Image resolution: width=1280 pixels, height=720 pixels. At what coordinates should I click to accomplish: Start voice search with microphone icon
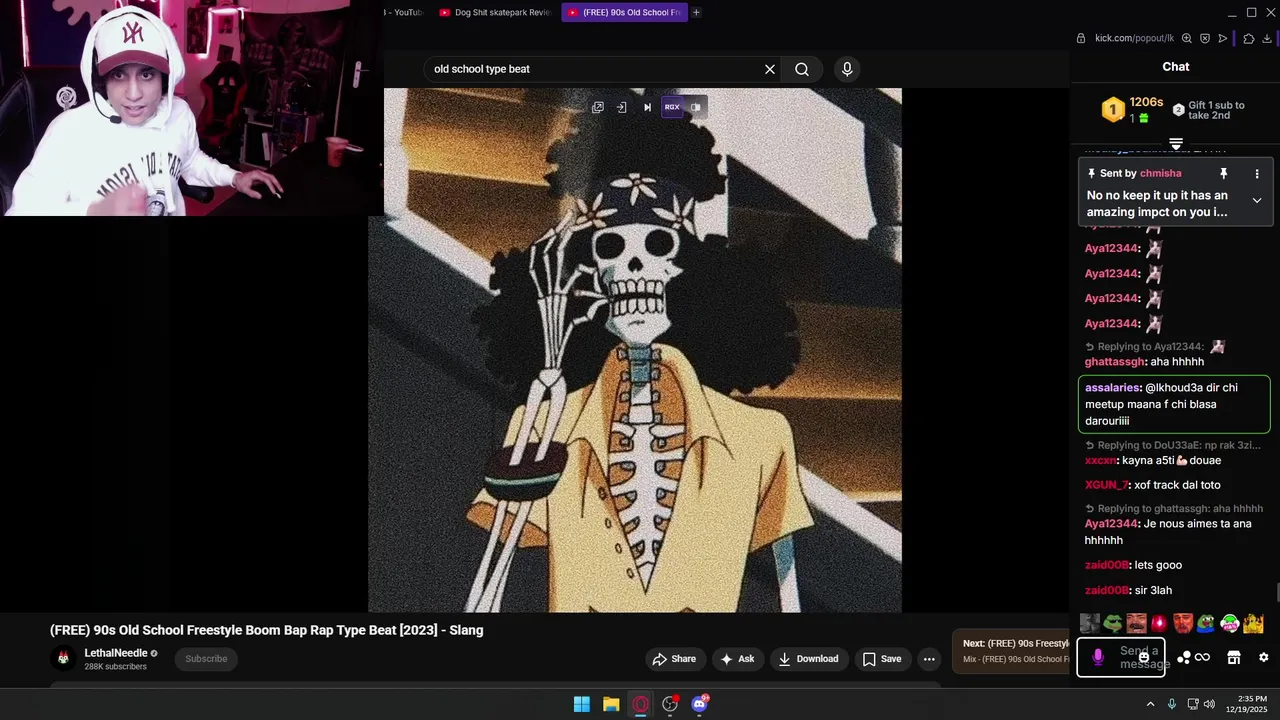[847, 69]
